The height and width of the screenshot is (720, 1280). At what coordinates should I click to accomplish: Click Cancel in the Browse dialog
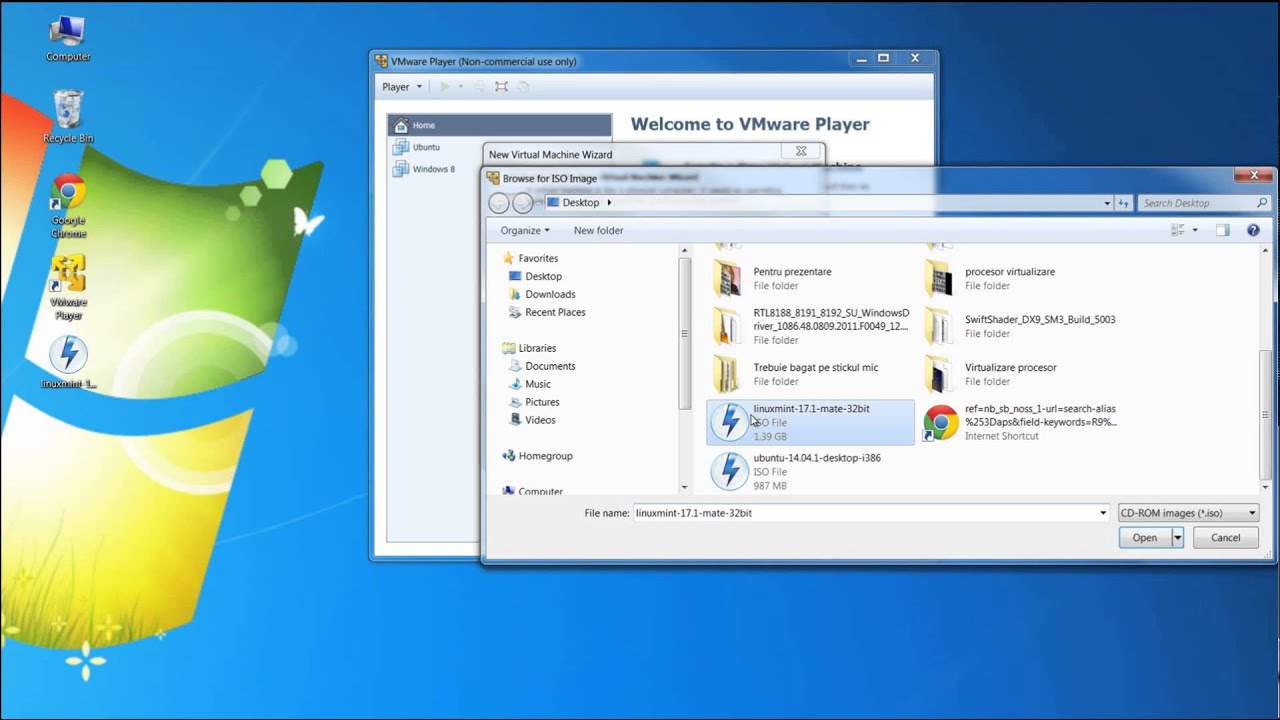[x=1226, y=538]
